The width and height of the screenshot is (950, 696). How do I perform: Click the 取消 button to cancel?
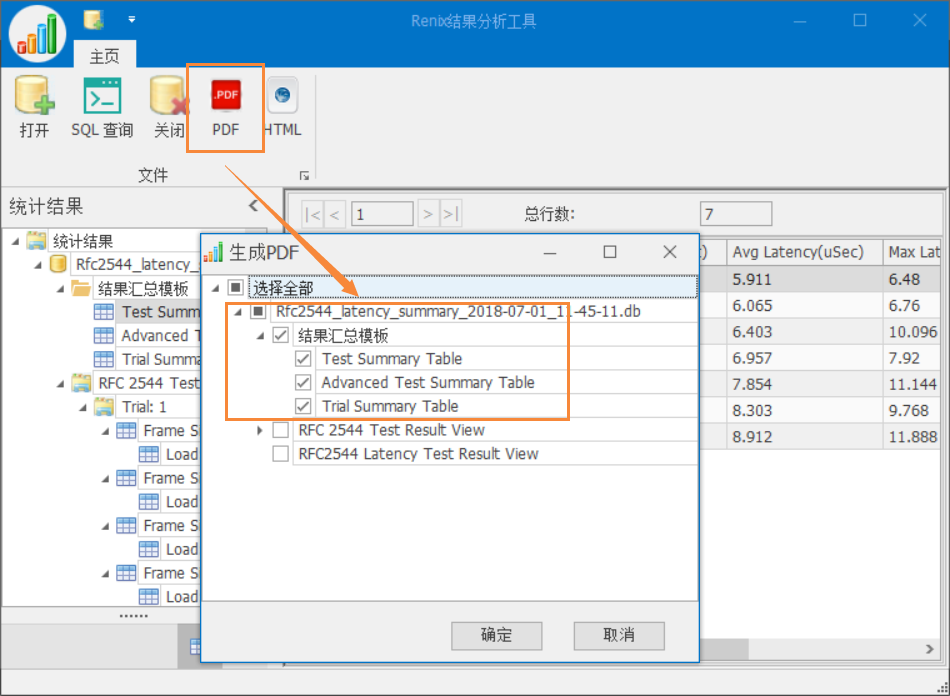click(x=618, y=636)
